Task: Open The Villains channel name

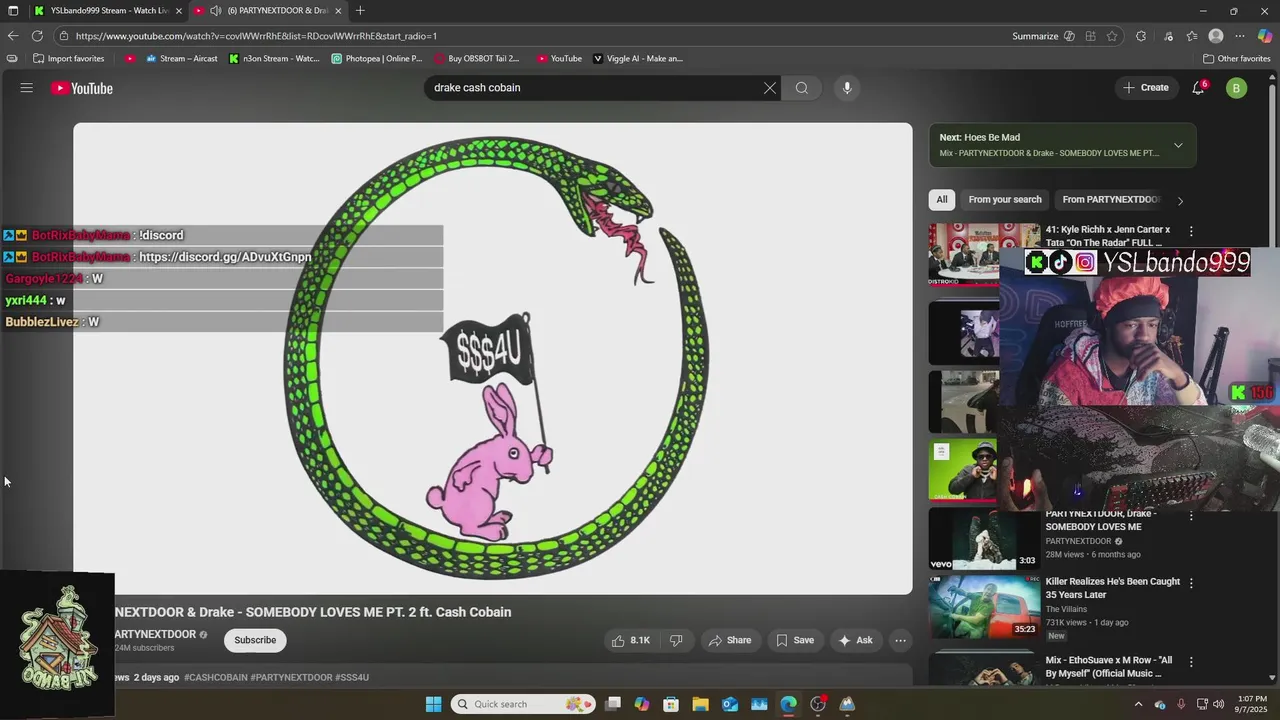Action: [x=1068, y=609]
